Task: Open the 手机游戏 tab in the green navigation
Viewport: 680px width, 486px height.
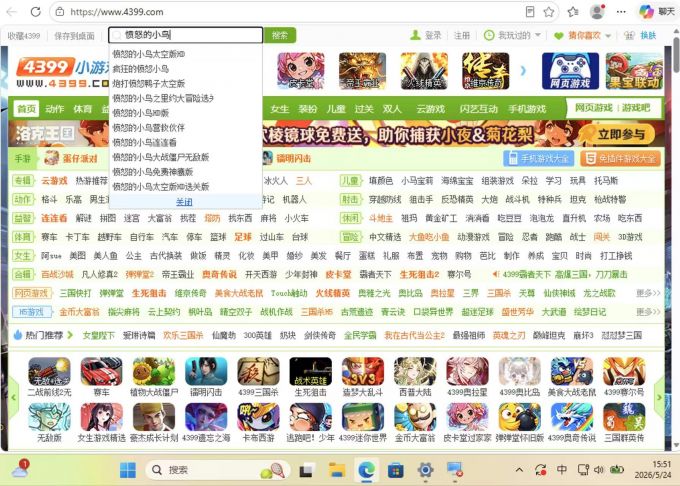Action: pyautogui.click(x=527, y=109)
